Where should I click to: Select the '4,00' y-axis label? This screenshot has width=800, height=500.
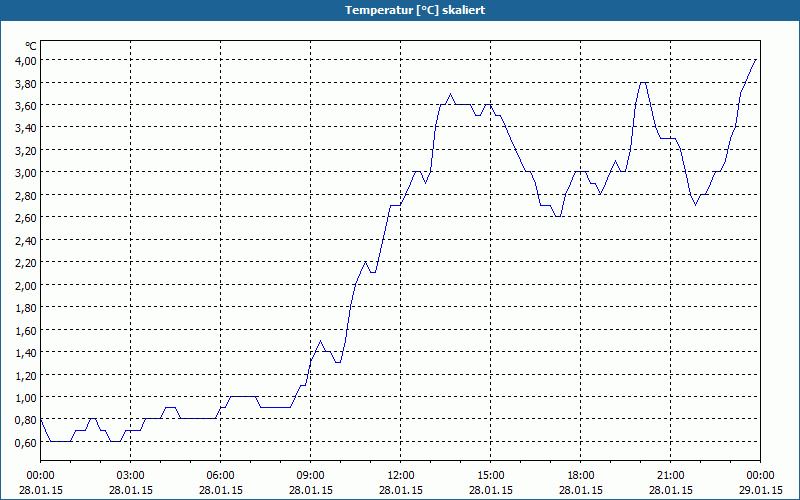click(26, 60)
